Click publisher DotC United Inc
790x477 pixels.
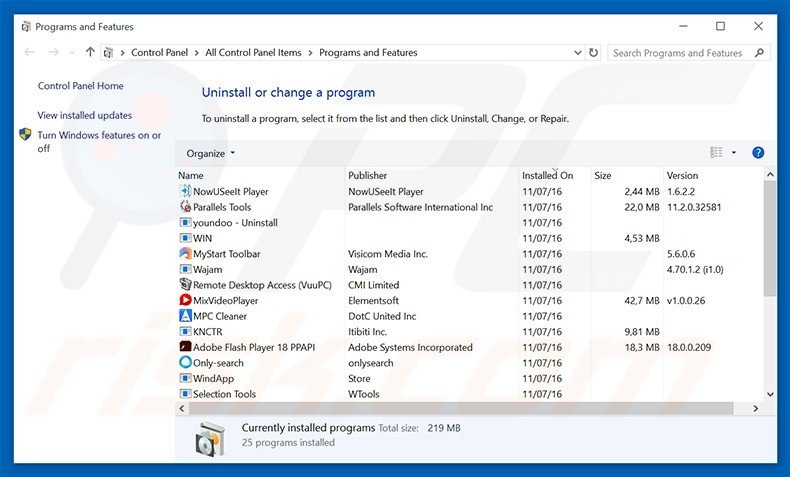[x=382, y=316]
